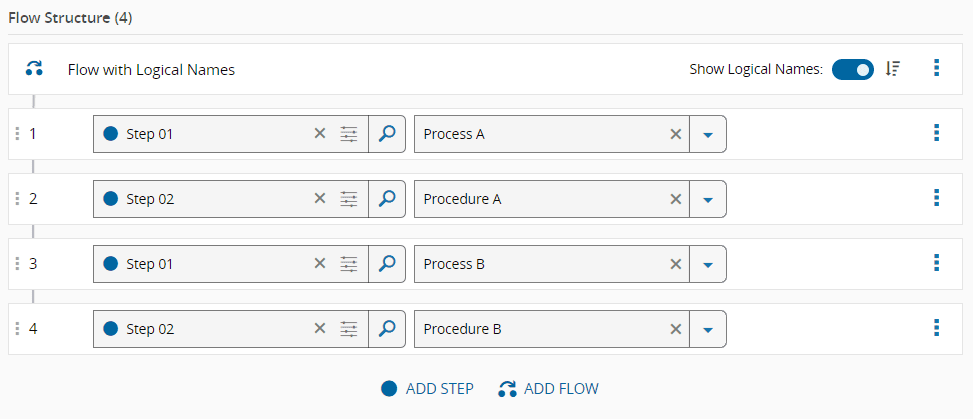This screenshot has height=419, width=973.
Task: Click the search magnifier in row 3
Action: coord(387,264)
